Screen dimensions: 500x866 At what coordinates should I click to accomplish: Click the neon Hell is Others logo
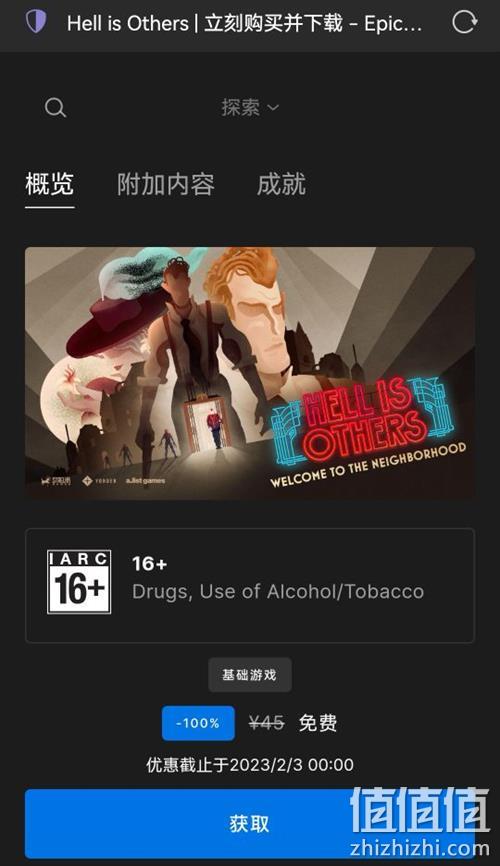[362, 424]
